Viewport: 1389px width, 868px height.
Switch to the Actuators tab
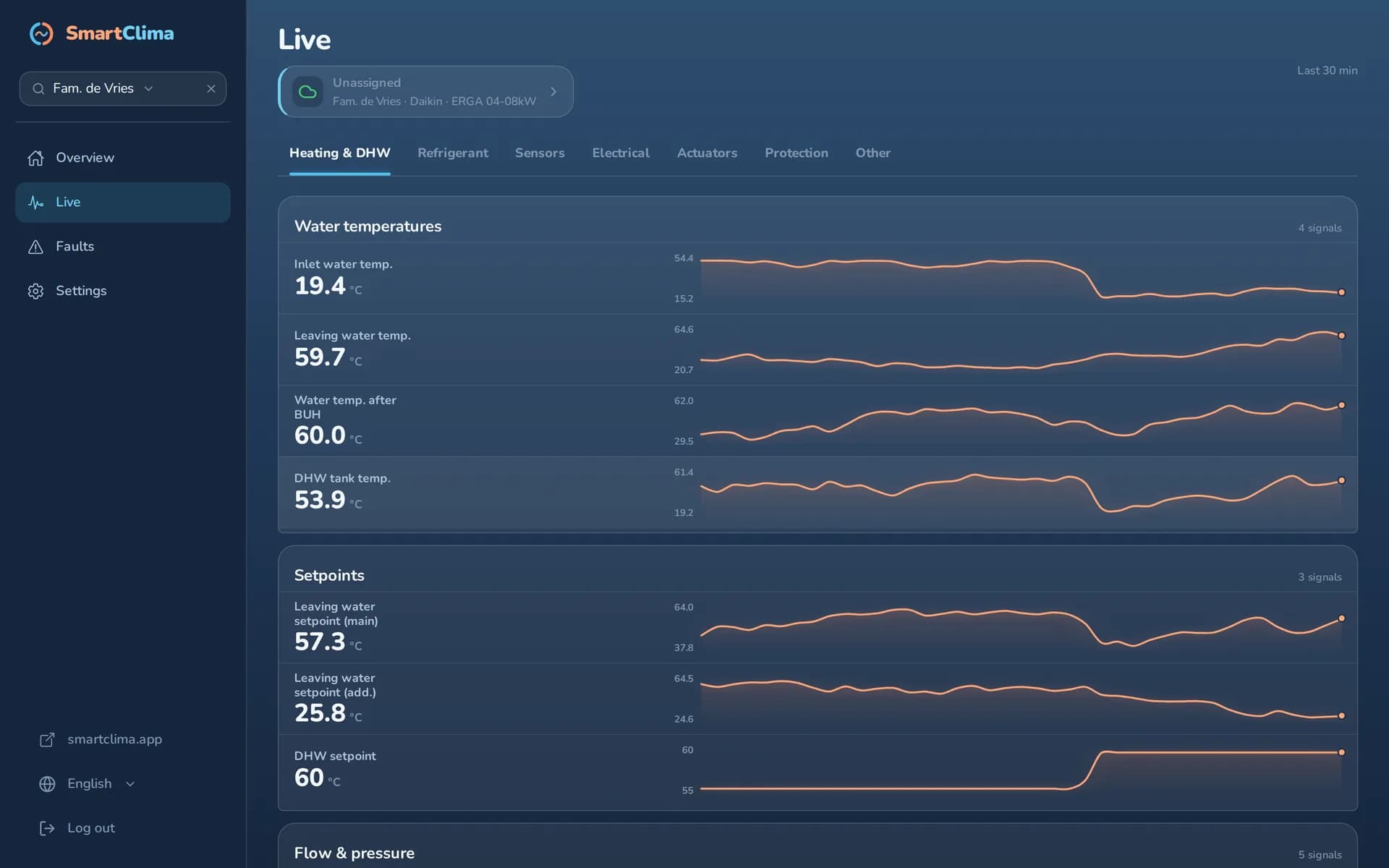pos(707,153)
